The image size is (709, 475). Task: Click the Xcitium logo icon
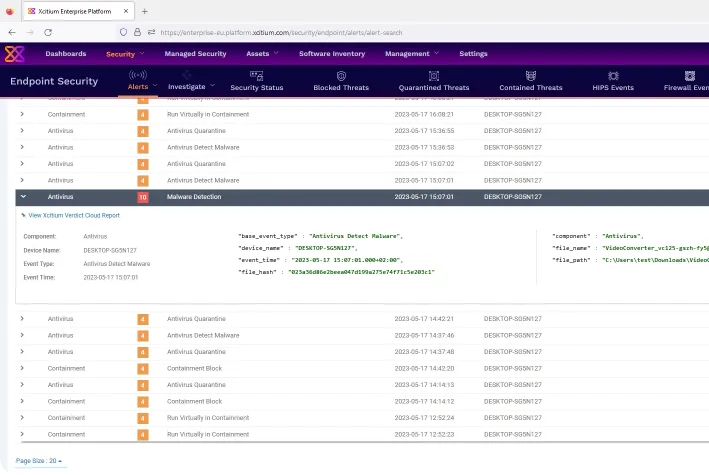pyautogui.click(x=14, y=54)
